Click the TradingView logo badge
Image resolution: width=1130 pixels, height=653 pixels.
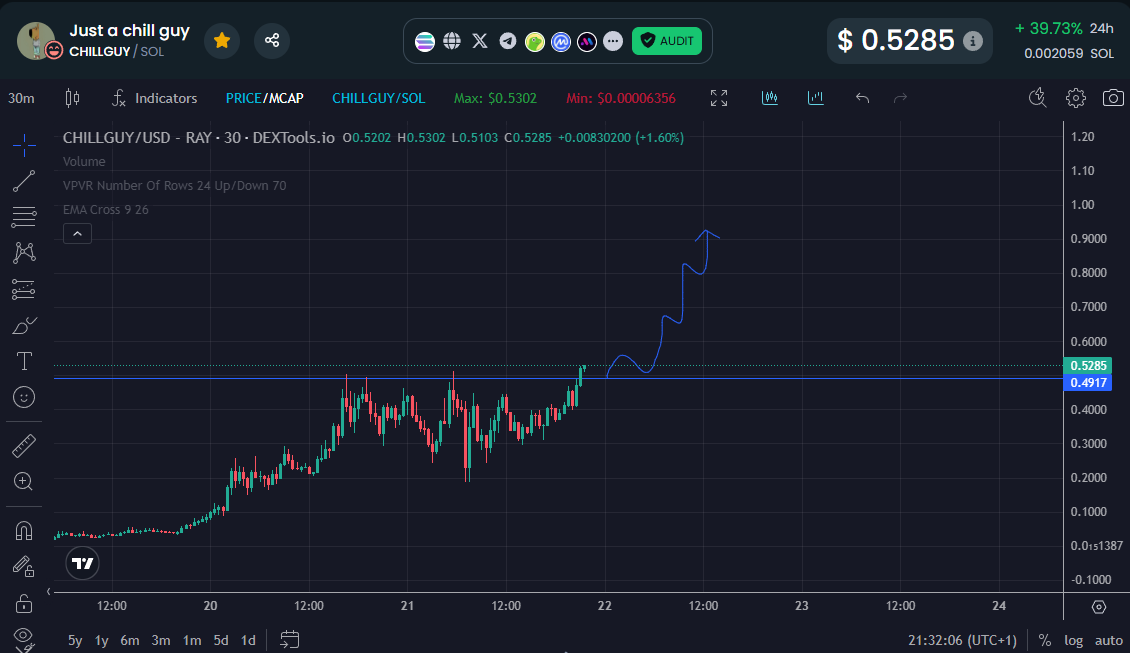point(82,564)
